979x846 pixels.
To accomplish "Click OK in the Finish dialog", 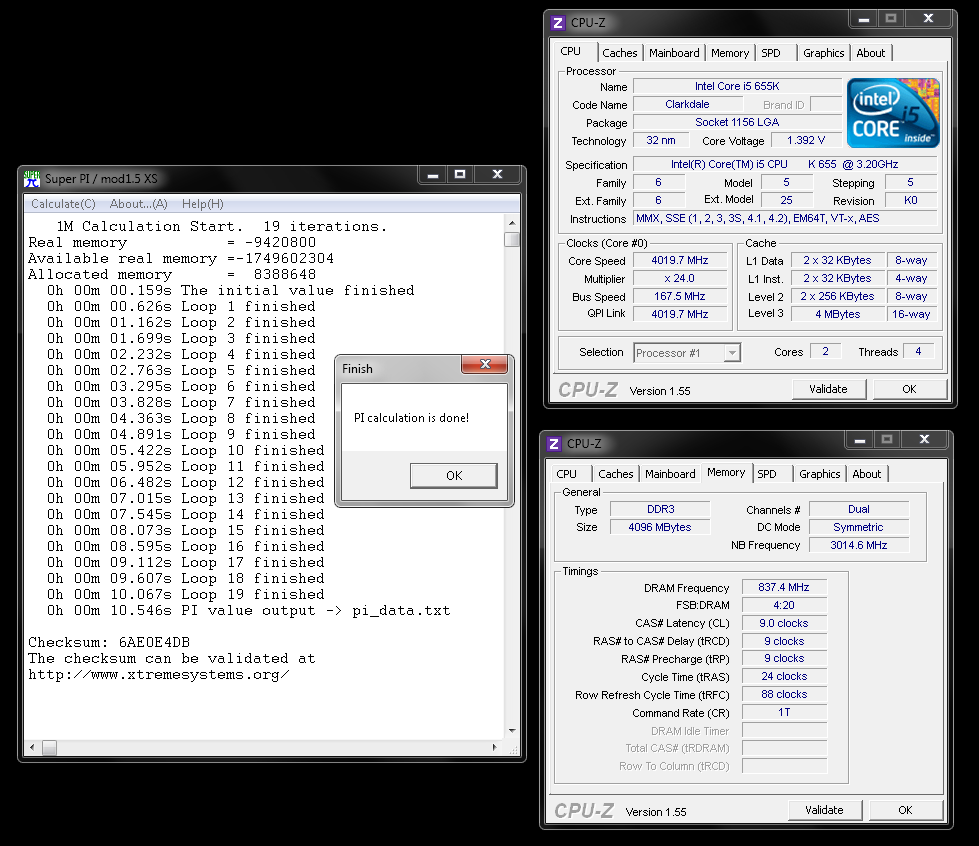I will (454, 476).
